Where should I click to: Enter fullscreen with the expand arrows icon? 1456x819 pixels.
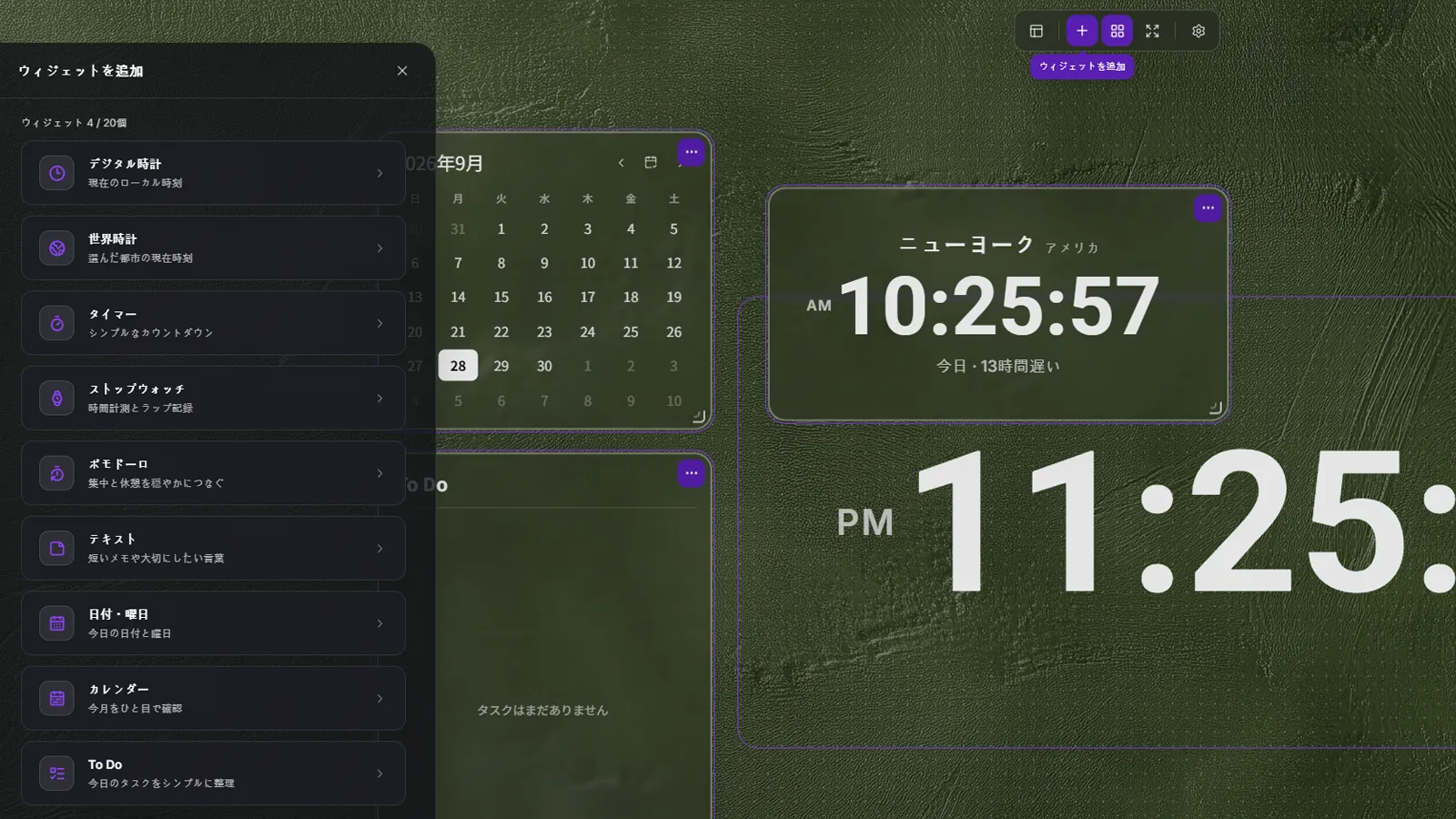click(x=1152, y=31)
